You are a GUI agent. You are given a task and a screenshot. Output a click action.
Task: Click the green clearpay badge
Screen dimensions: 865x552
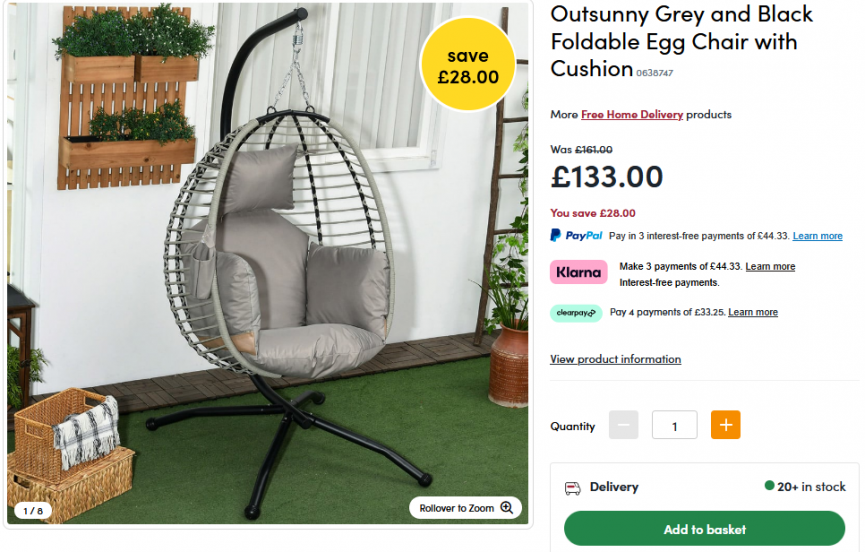coord(576,313)
